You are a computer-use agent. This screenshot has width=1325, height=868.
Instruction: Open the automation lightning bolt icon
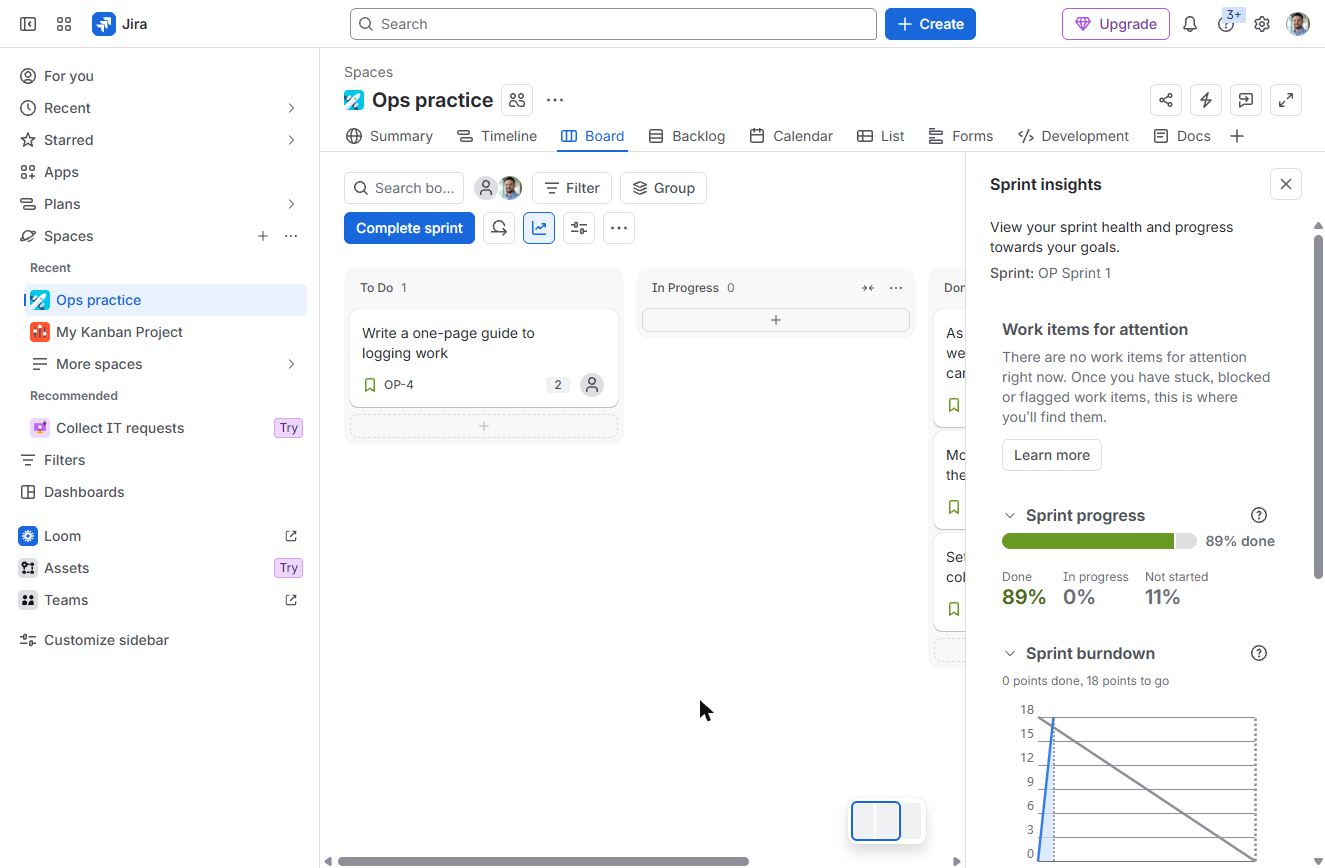coord(1206,100)
